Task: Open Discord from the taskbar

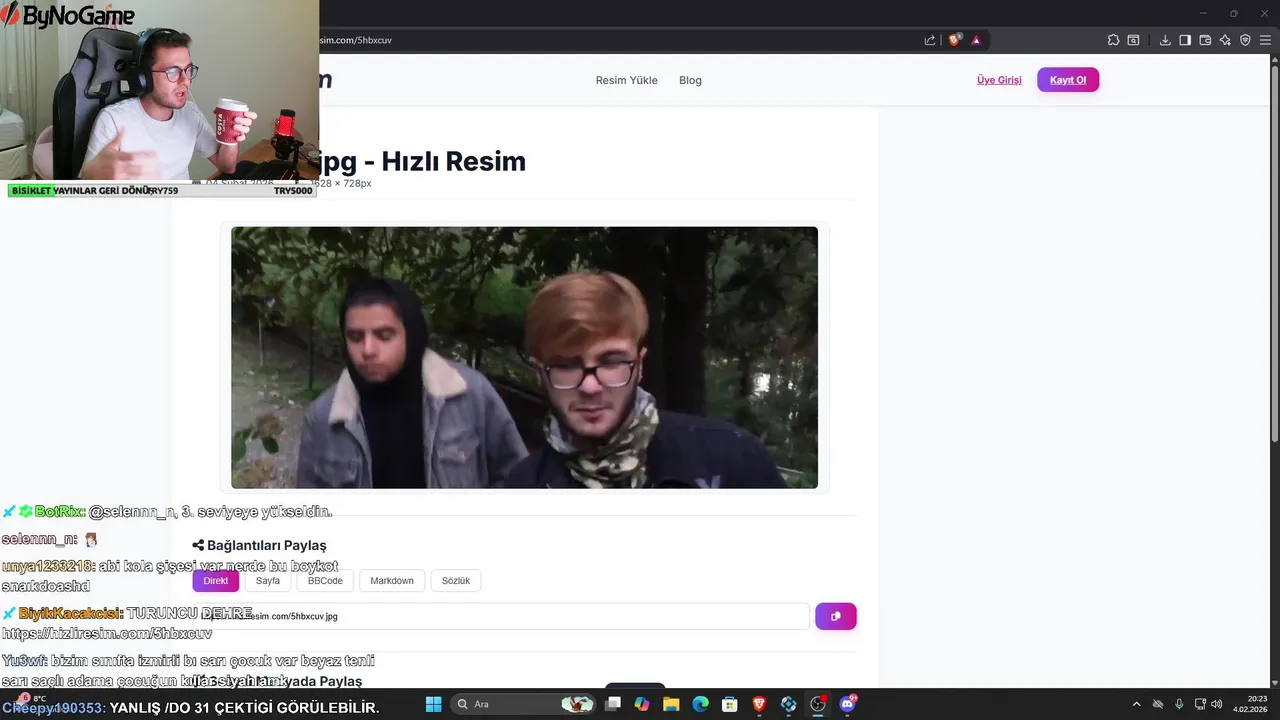Action: click(x=848, y=704)
